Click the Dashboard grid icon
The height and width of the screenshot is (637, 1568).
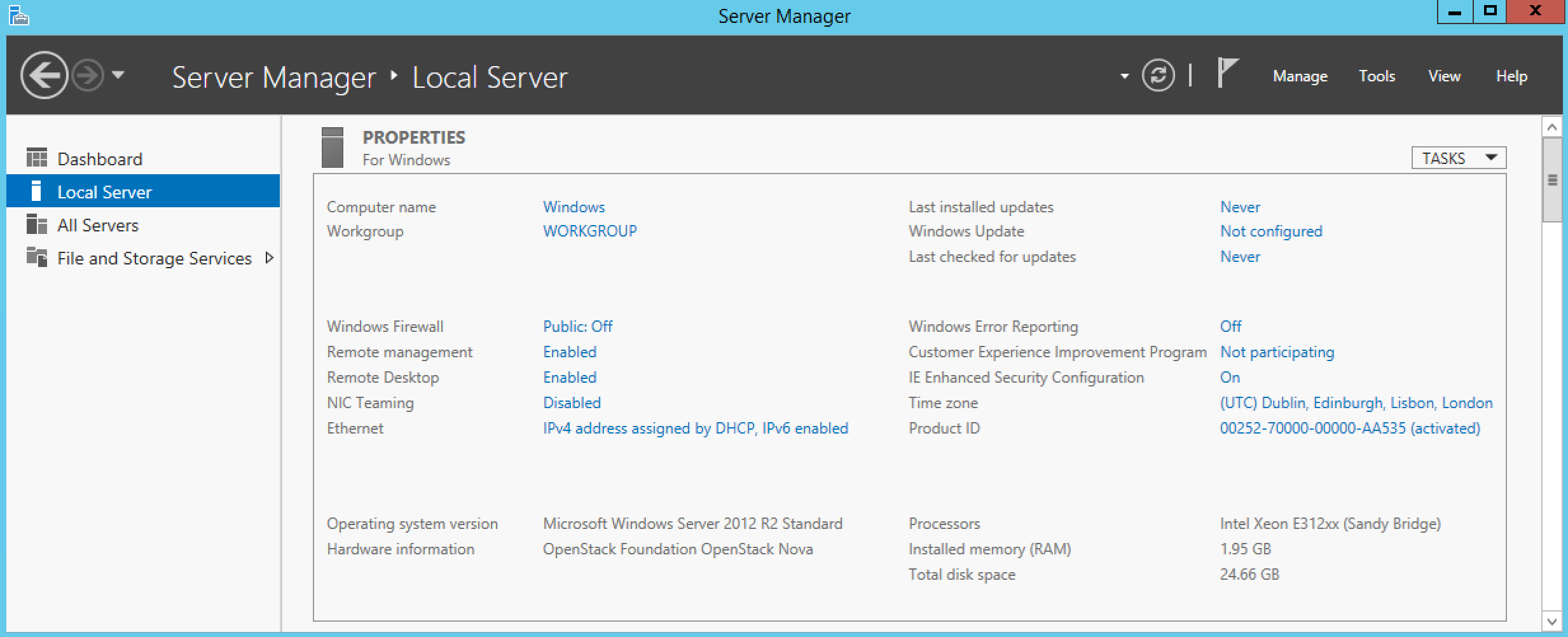[37, 158]
